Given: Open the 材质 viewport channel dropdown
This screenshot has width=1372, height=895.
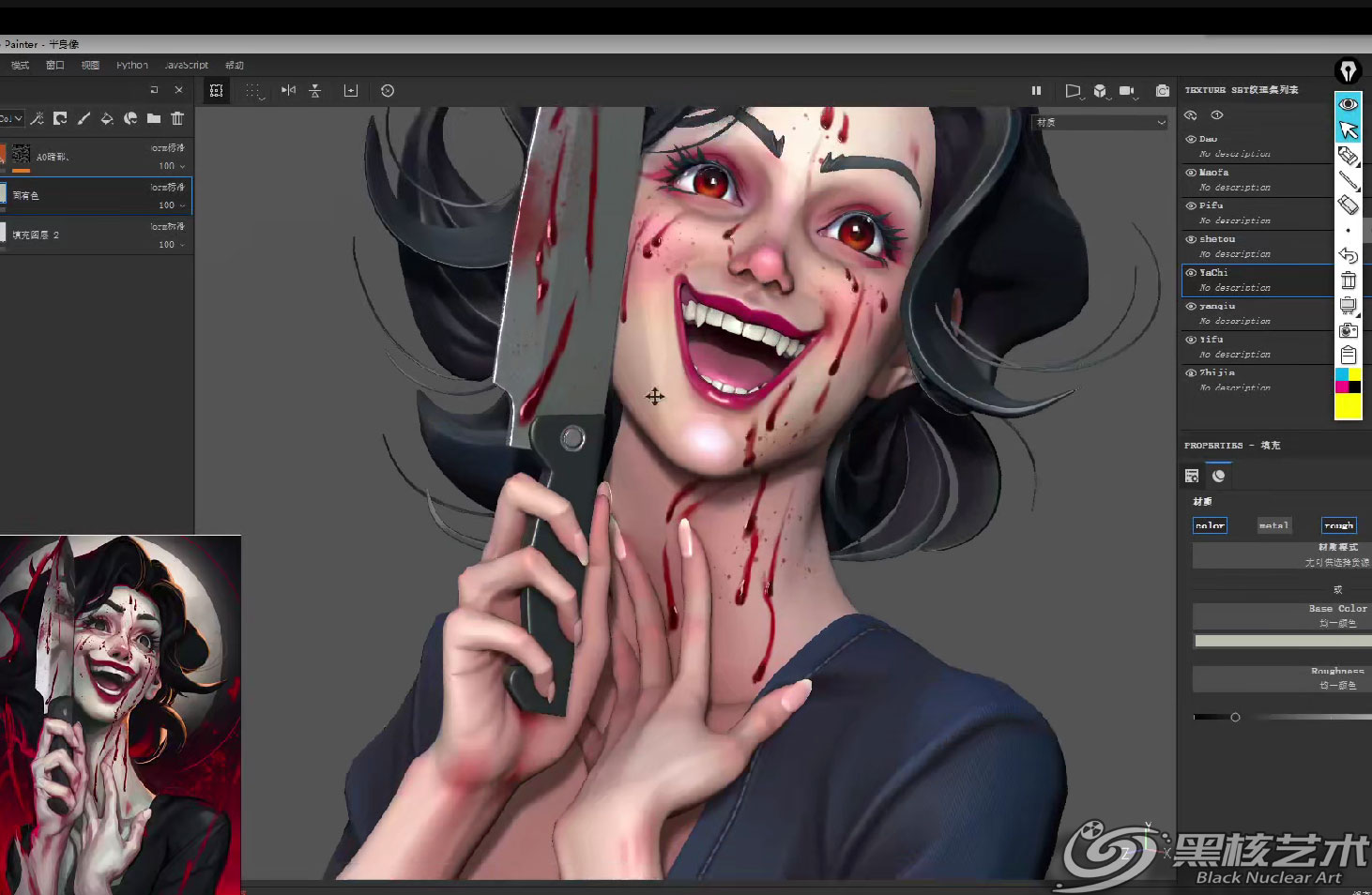Looking at the screenshot, I should (x=1101, y=123).
